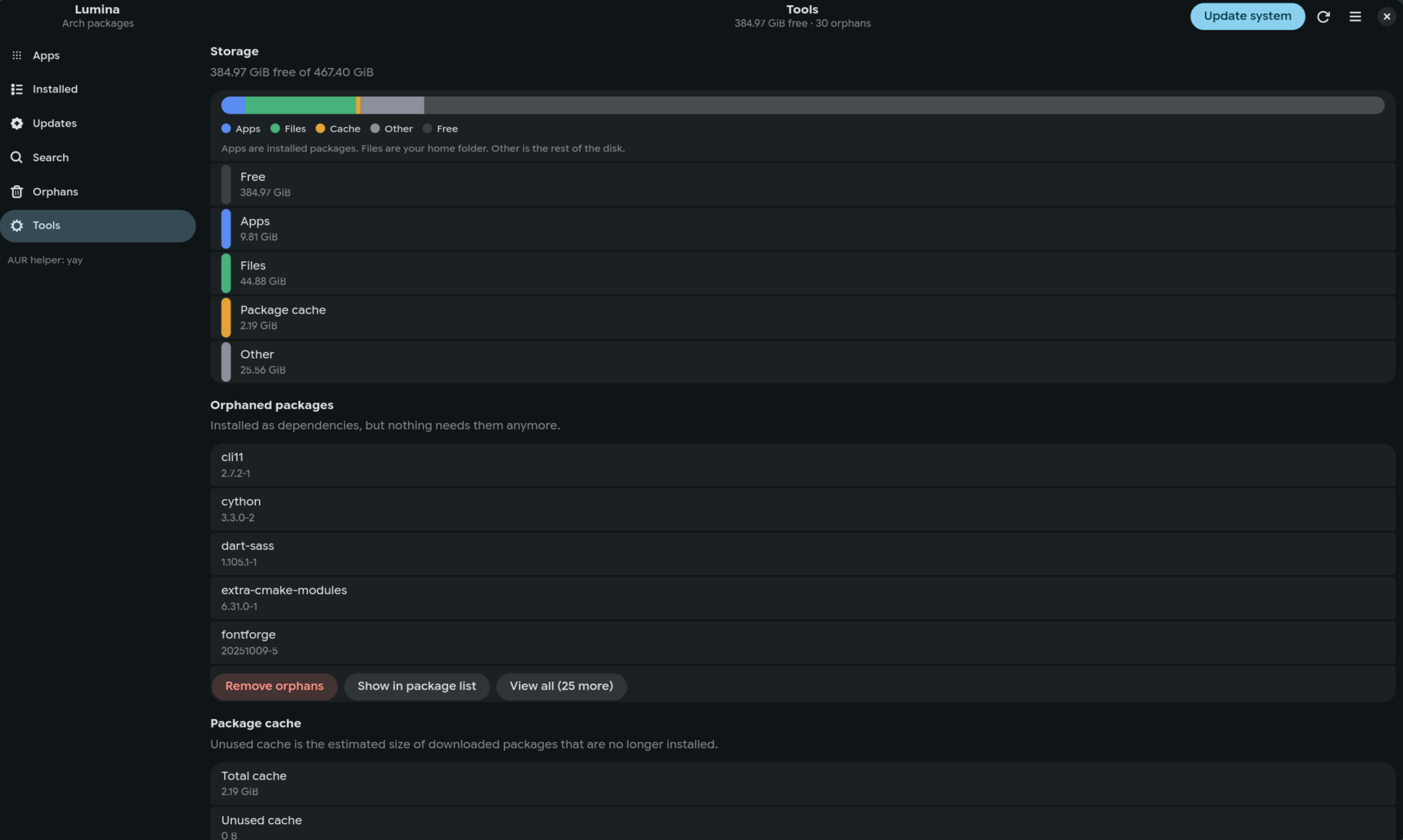Switch to the Updates sidebar label

55,124
